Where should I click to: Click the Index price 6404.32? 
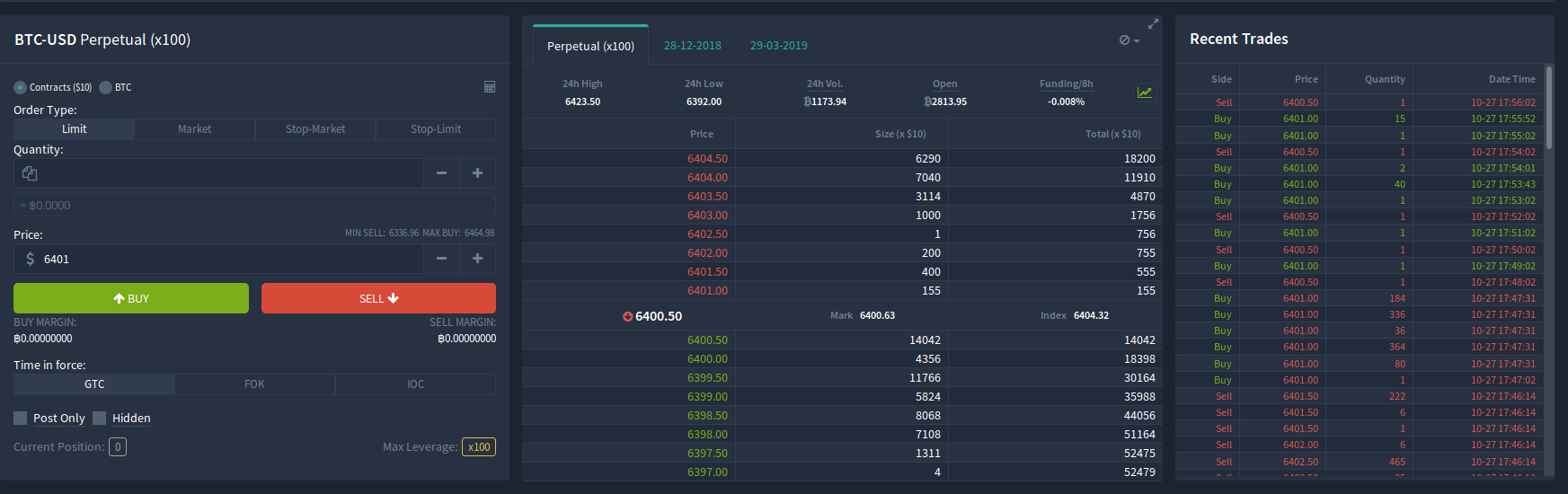pos(1091,316)
